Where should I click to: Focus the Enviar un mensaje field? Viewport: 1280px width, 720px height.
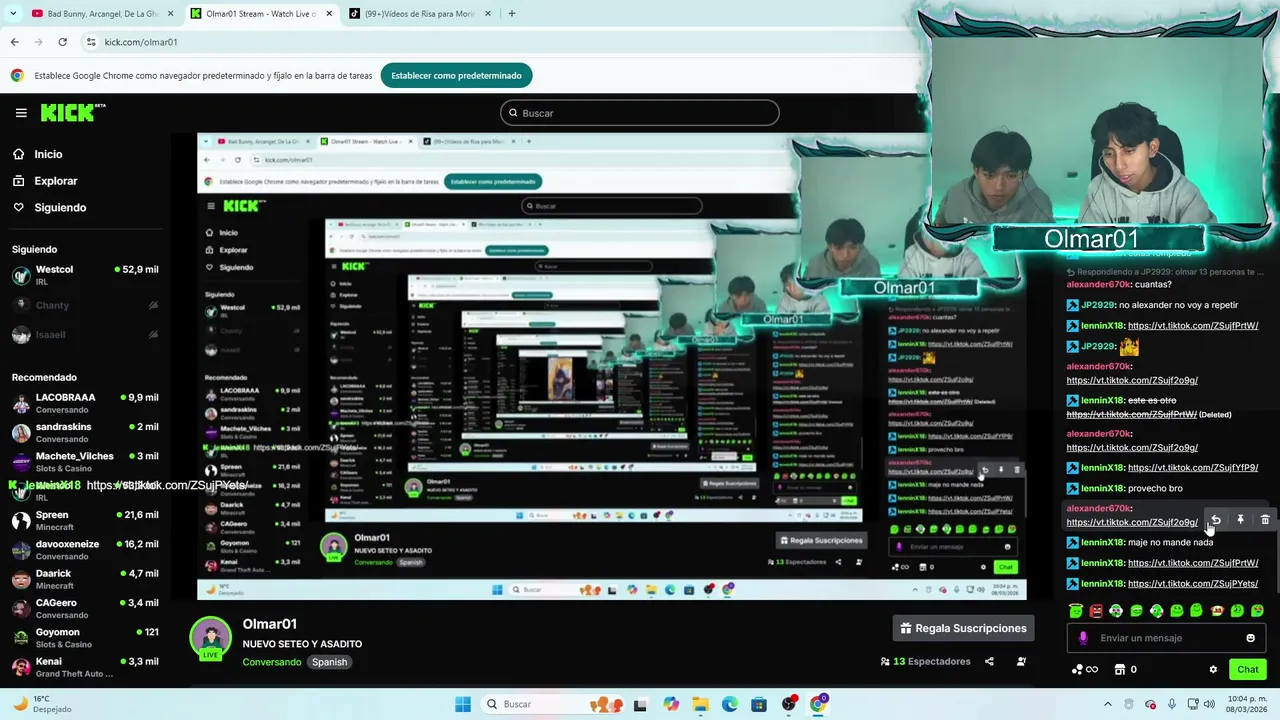pos(1165,638)
